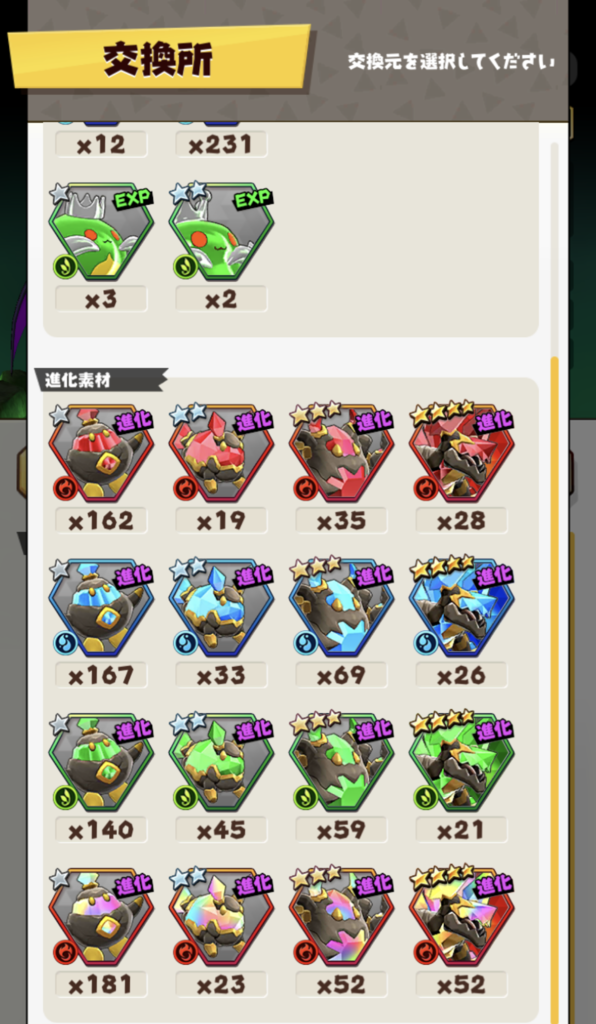Select the 2-star green crystal material x45
Screen dimensions: 596x1024
click(x=221, y=763)
